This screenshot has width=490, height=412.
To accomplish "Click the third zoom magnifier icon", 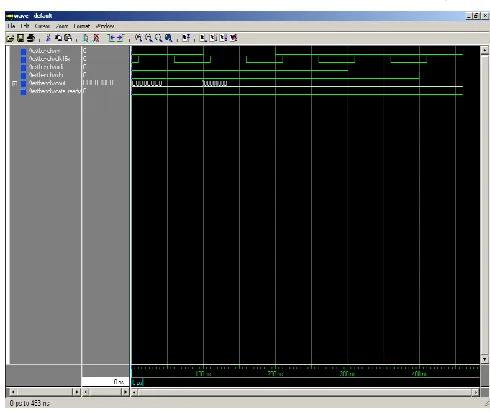I will coord(158,38).
